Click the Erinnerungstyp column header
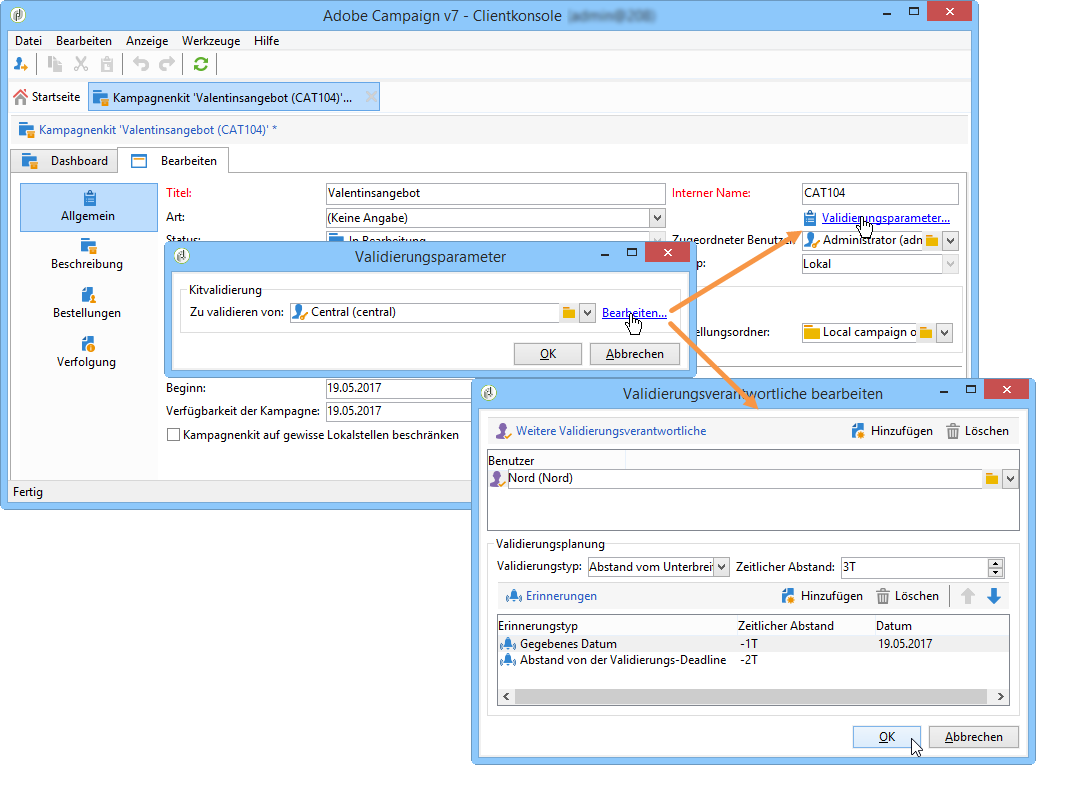 pos(617,626)
